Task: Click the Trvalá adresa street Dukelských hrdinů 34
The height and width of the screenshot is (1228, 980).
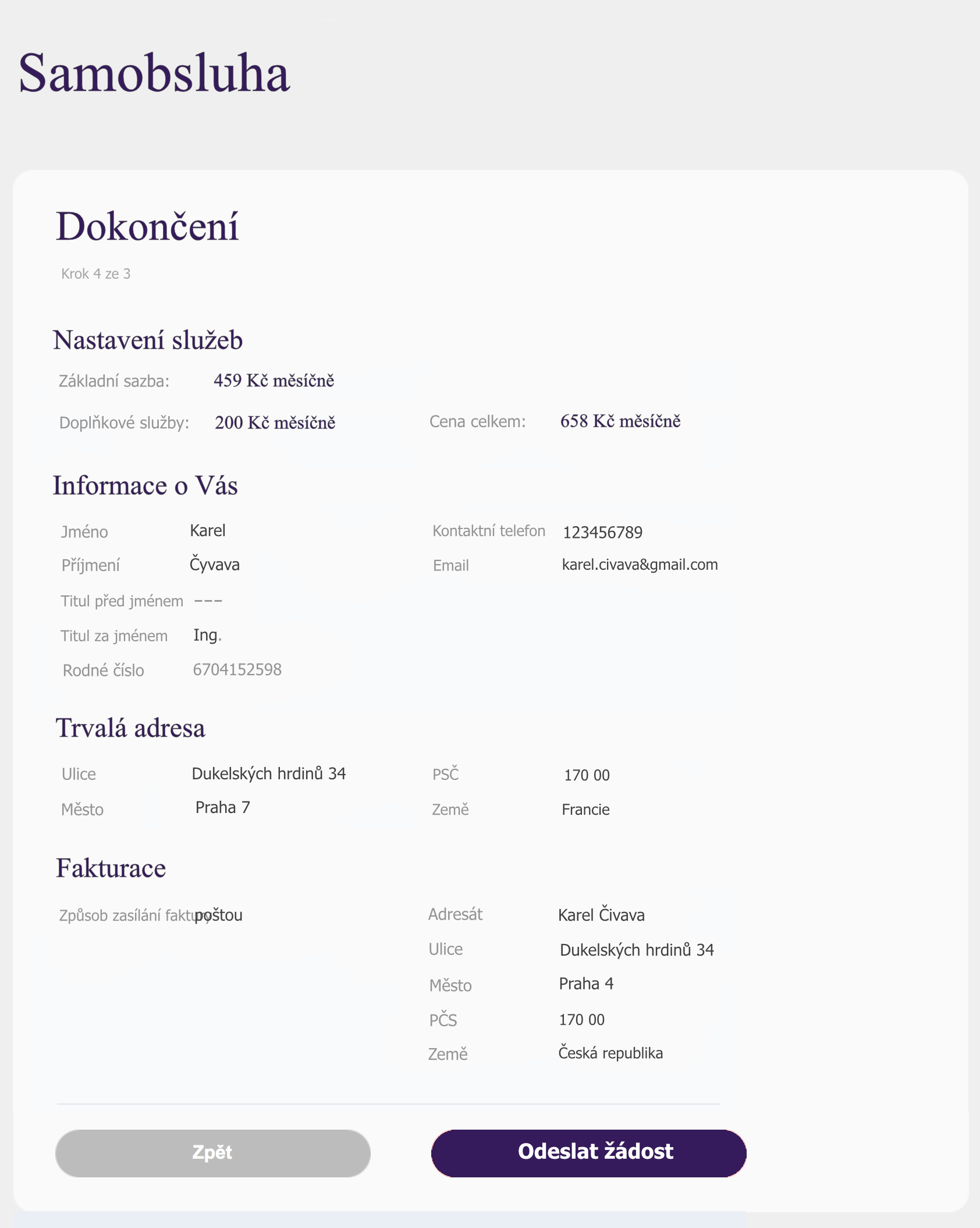Action: tap(269, 773)
